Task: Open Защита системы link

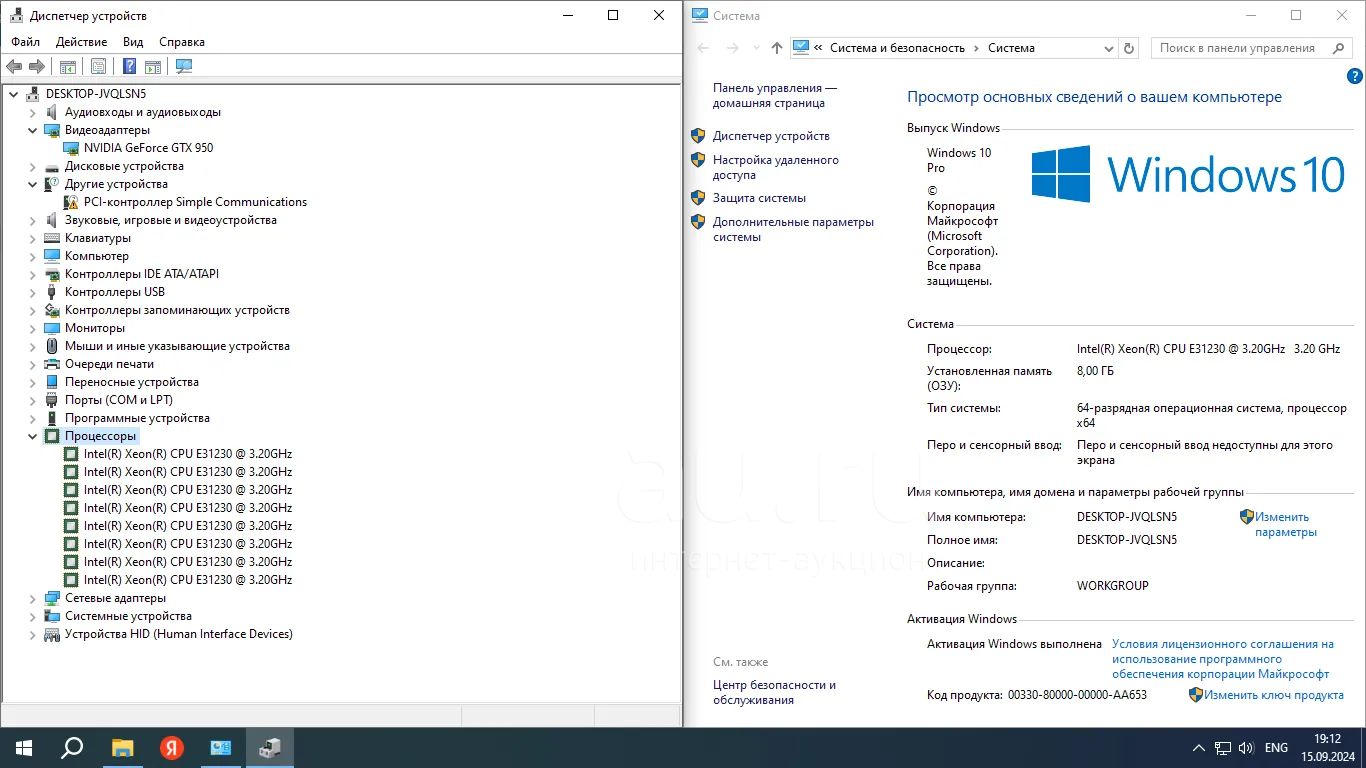Action: point(759,198)
